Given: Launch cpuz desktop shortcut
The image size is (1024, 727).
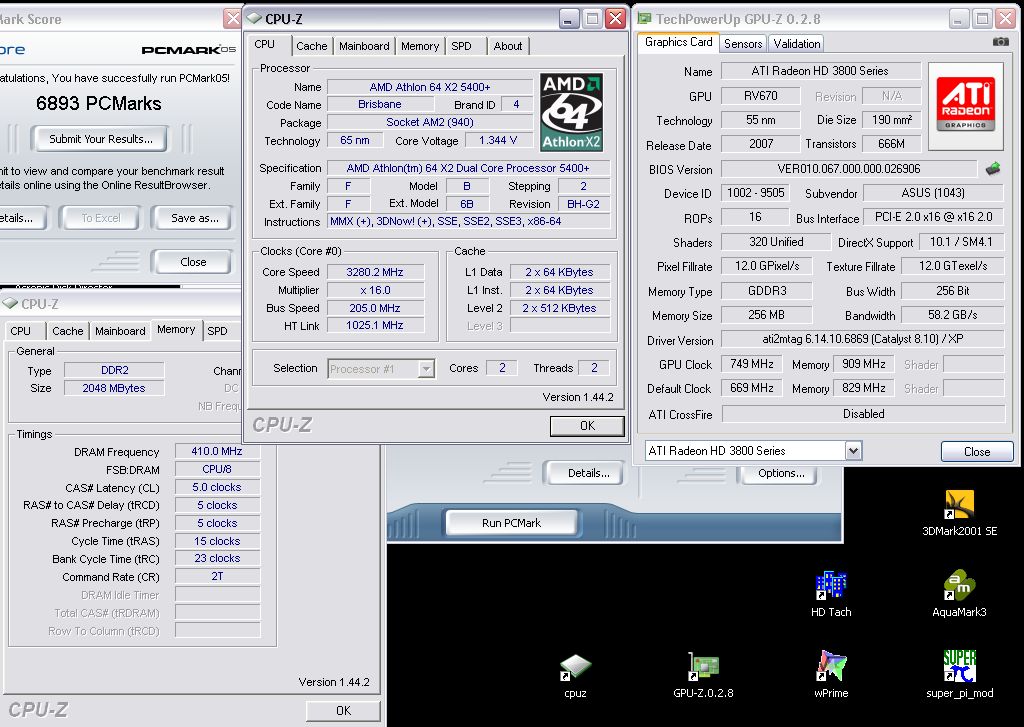Looking at the screenshot, I should tap(575, 675).
